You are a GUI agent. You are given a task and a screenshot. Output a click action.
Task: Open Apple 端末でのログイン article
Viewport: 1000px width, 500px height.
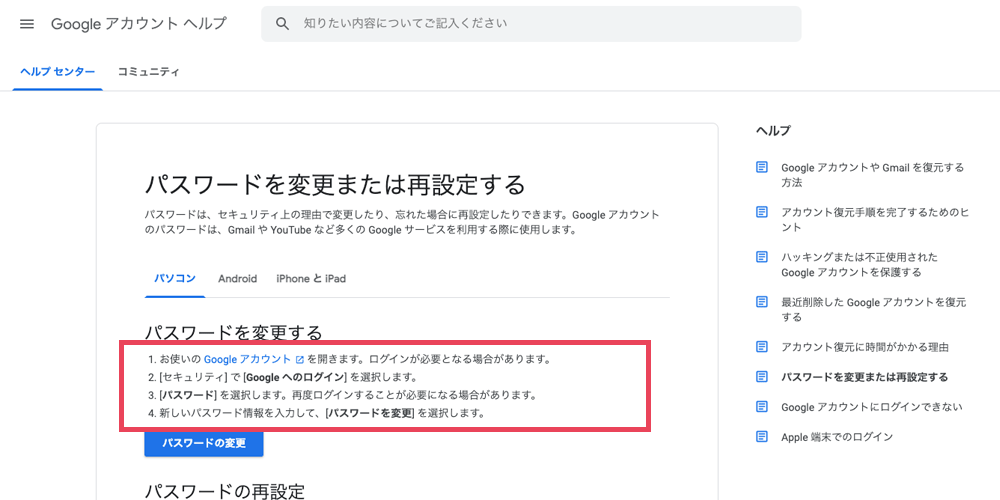click(x=837, y=437)
